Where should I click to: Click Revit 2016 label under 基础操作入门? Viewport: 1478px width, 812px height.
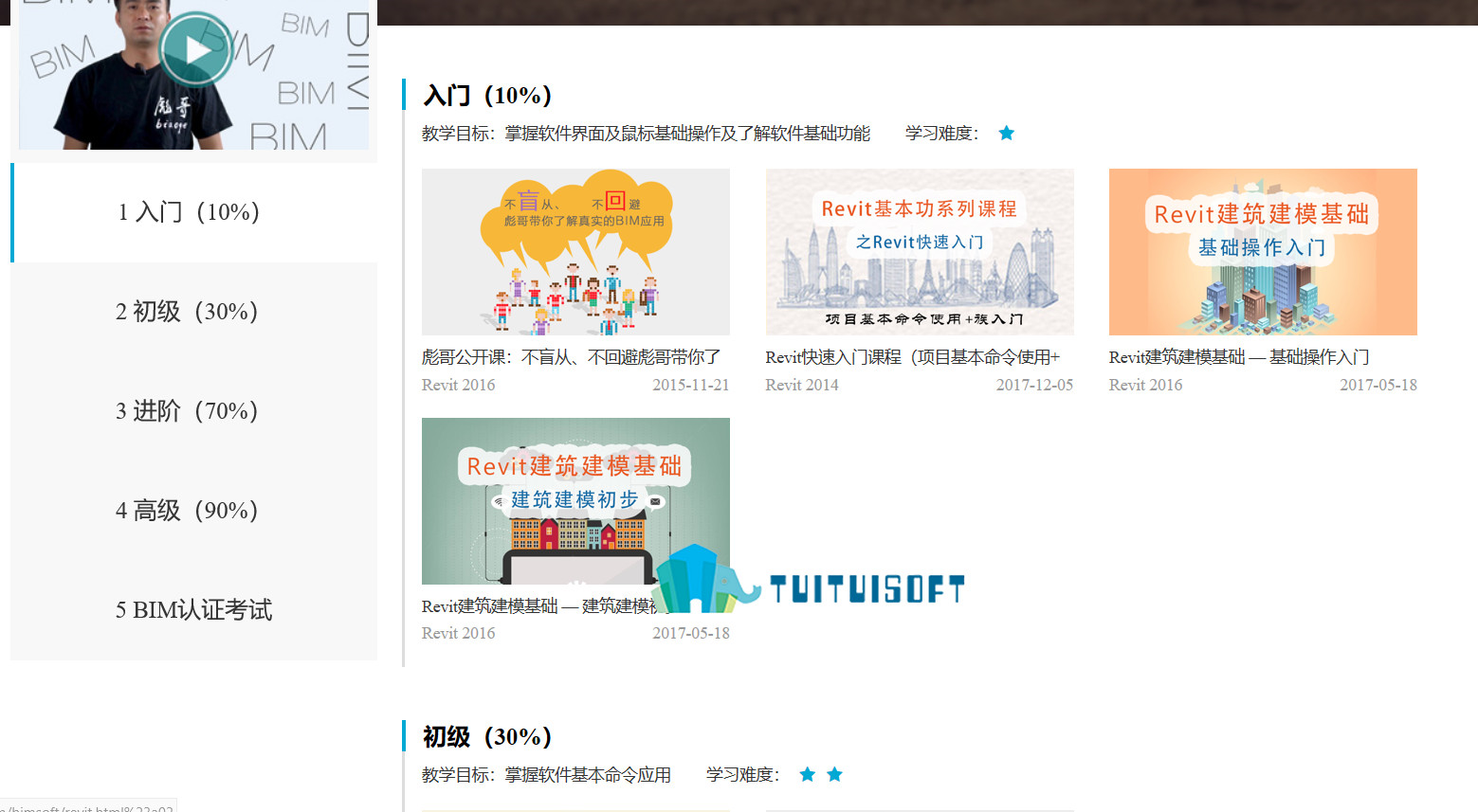click(1146, 385)
